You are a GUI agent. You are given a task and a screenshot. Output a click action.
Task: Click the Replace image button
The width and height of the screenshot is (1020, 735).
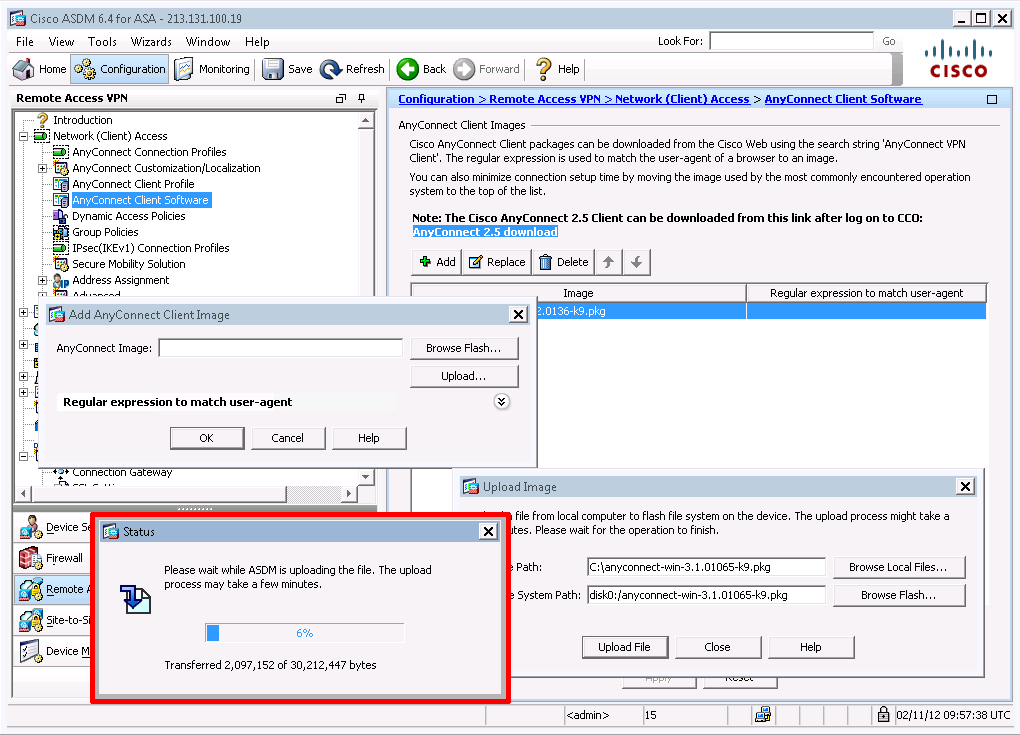tap(497, 262)
